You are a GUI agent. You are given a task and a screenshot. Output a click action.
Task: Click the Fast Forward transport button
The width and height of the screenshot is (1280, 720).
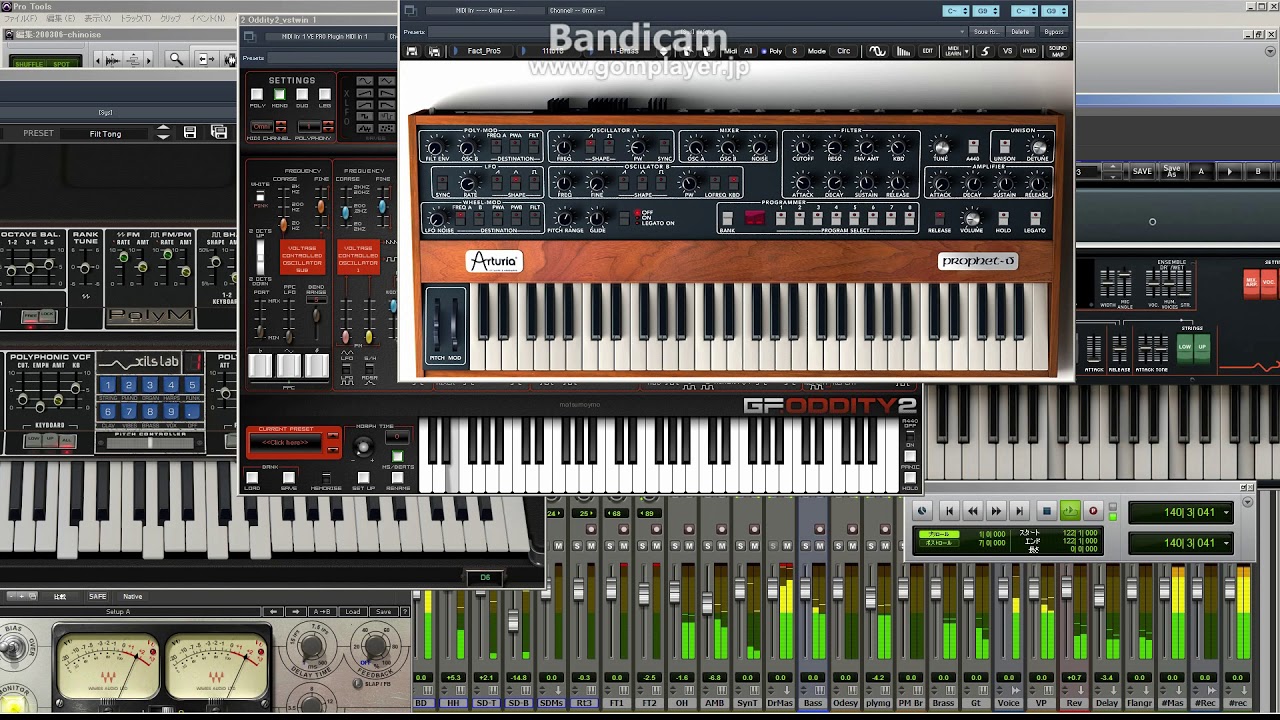tap(996, 511)
